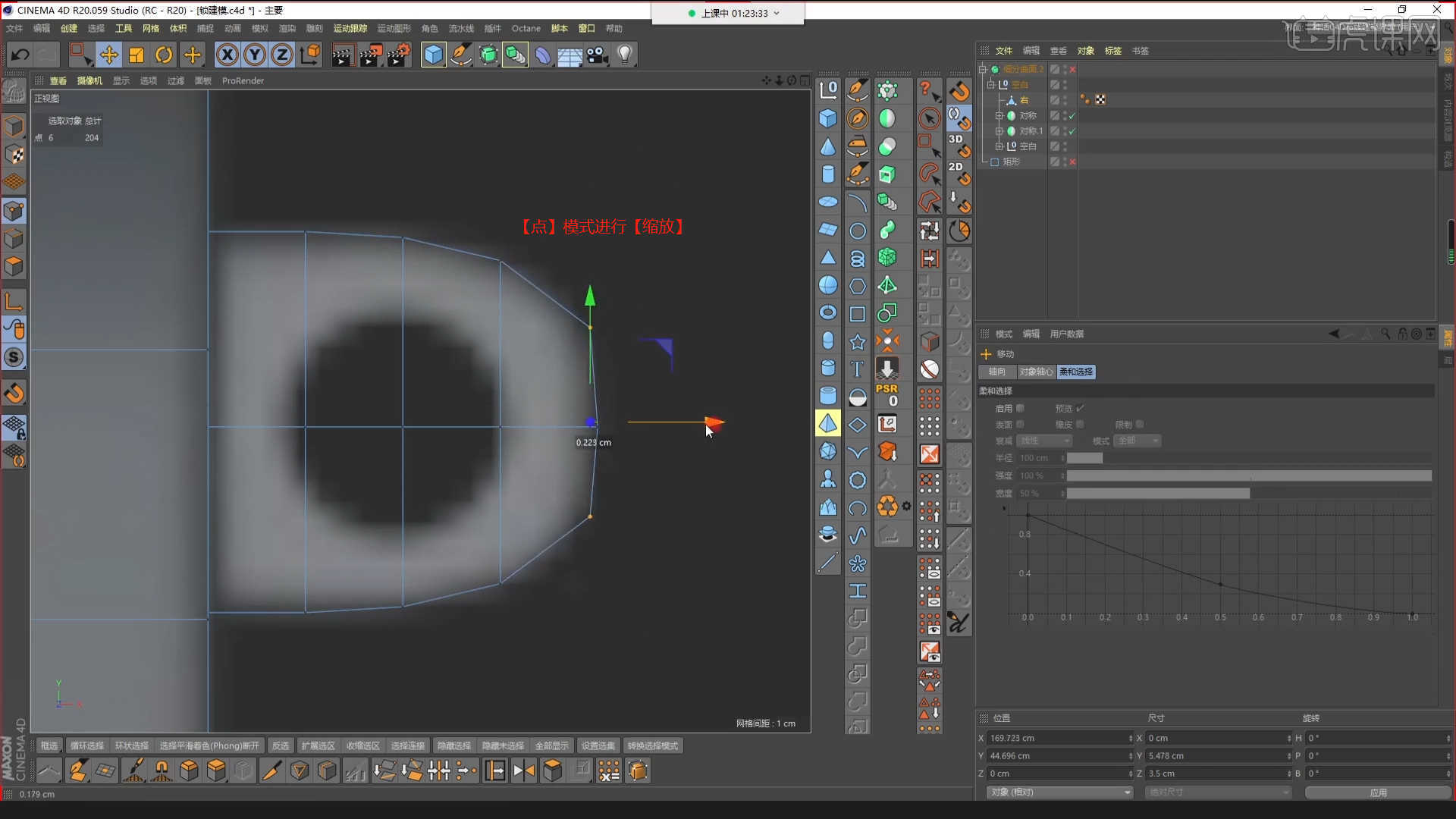This screenshot has width=1456, height=819.
Task: Select the Rotate tool icon
Action: tap(164, 55)
